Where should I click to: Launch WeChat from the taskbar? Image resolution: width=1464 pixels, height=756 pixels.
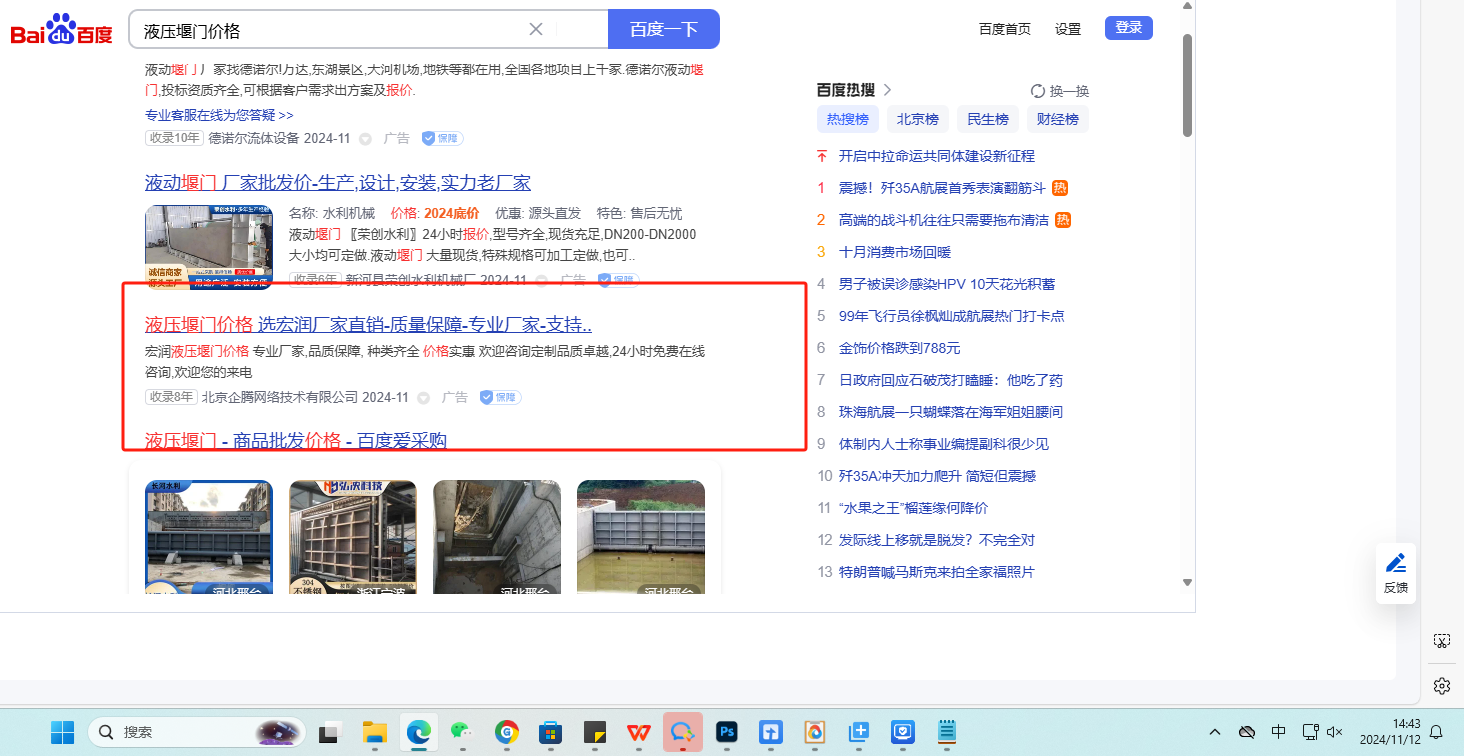460,732
